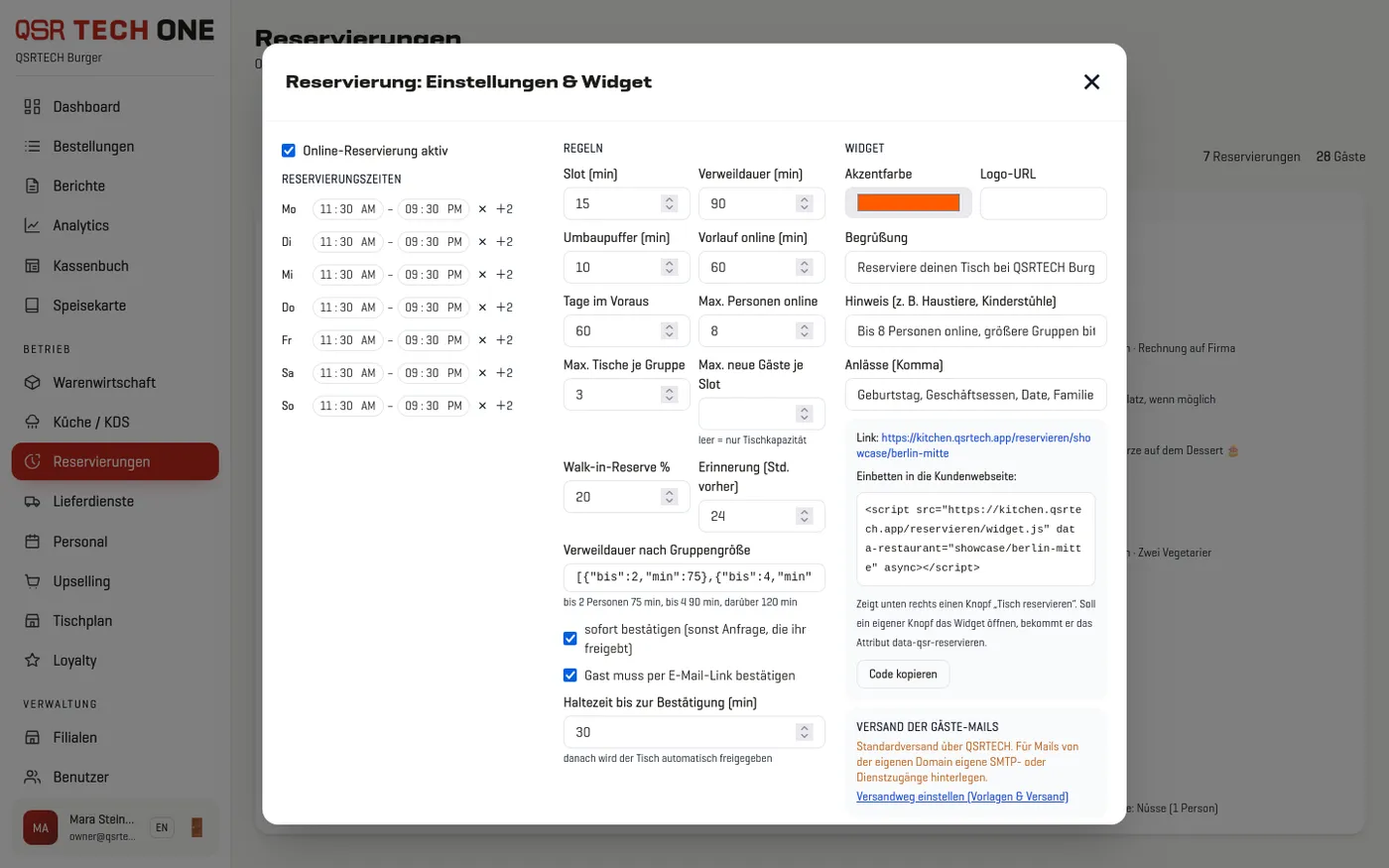Image resolution: width=1389 pixels, height=868 pixels.
Task: Click the Upselling cart icon
Action: [x=33, y=581]
